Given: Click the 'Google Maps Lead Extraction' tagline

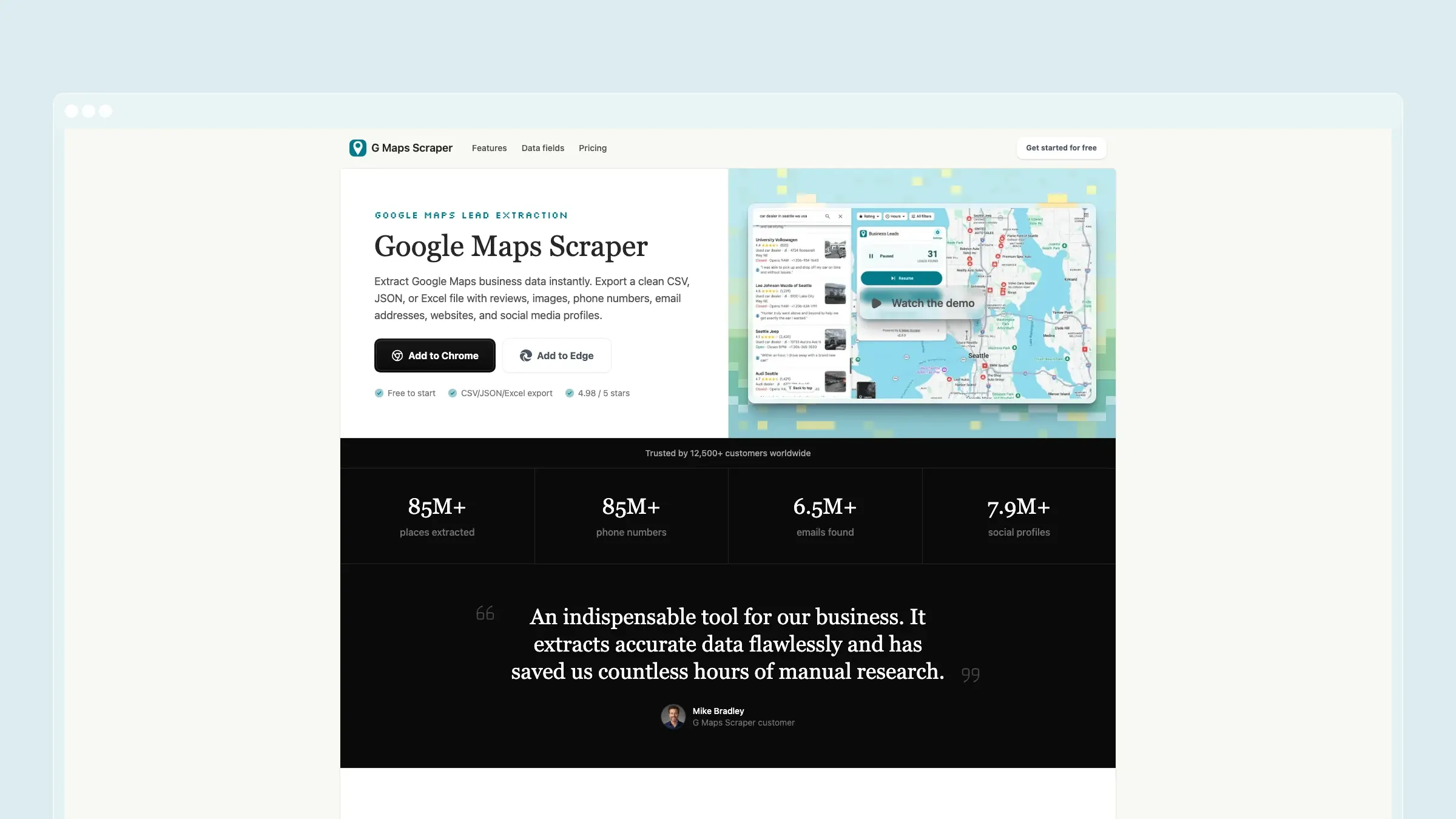Looking at the screenshot, I should (471, 215).
